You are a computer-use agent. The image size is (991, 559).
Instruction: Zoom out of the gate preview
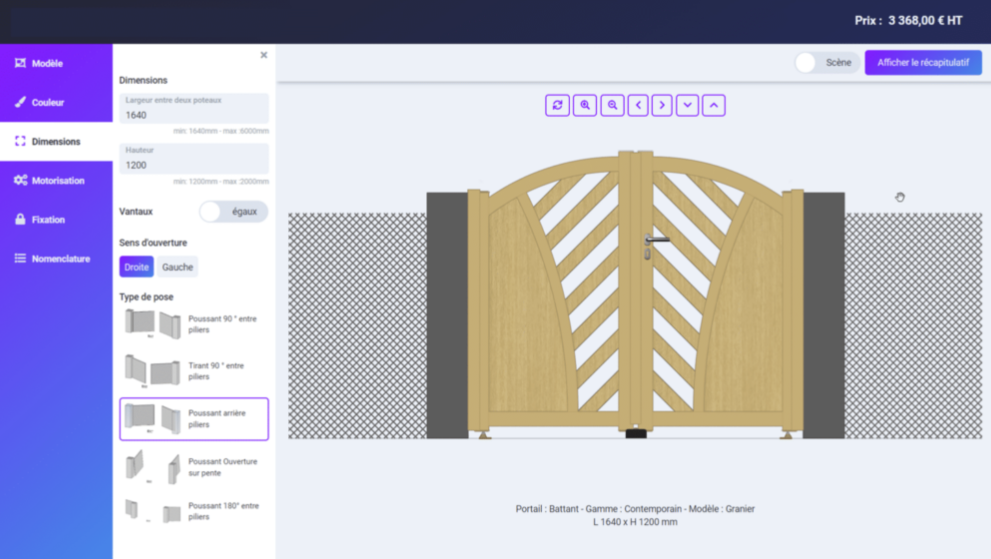click(x=612, y=106)
